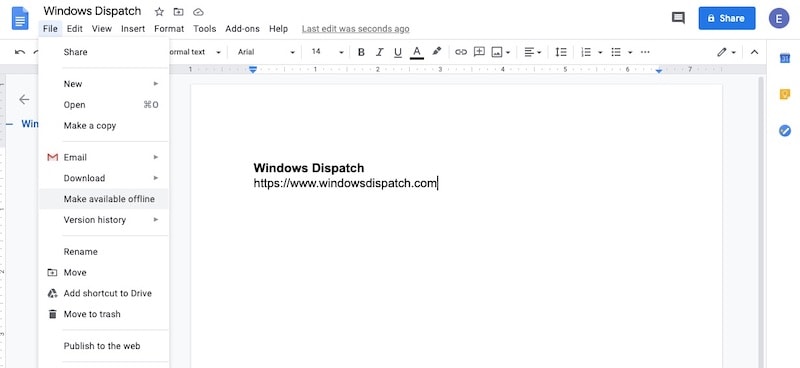Click the Windows Dispatch document title field
This screenshot has width=800, height=368.
[x=92, y=11]
